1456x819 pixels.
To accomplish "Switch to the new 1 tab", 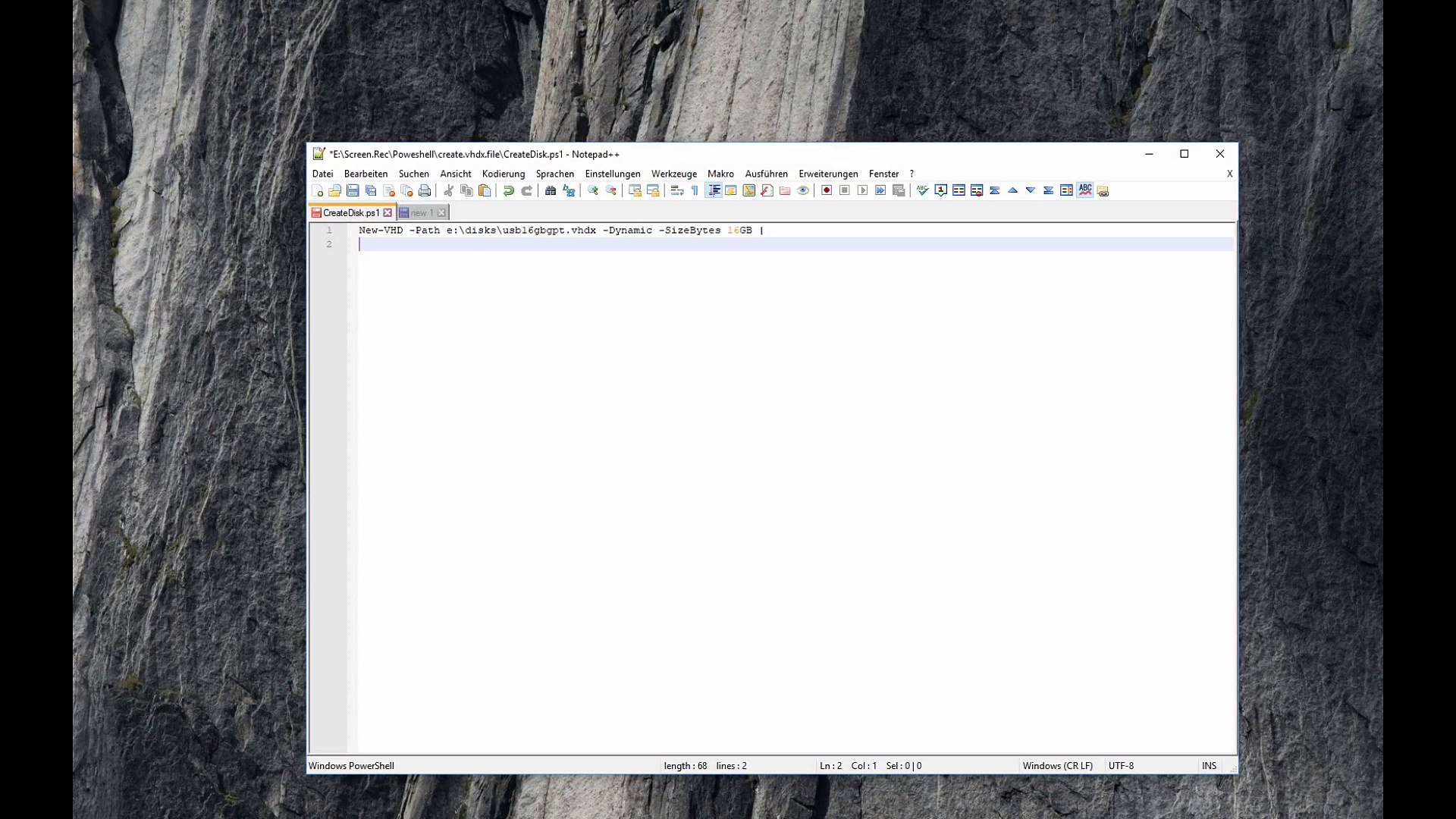I will click(421, 213).
